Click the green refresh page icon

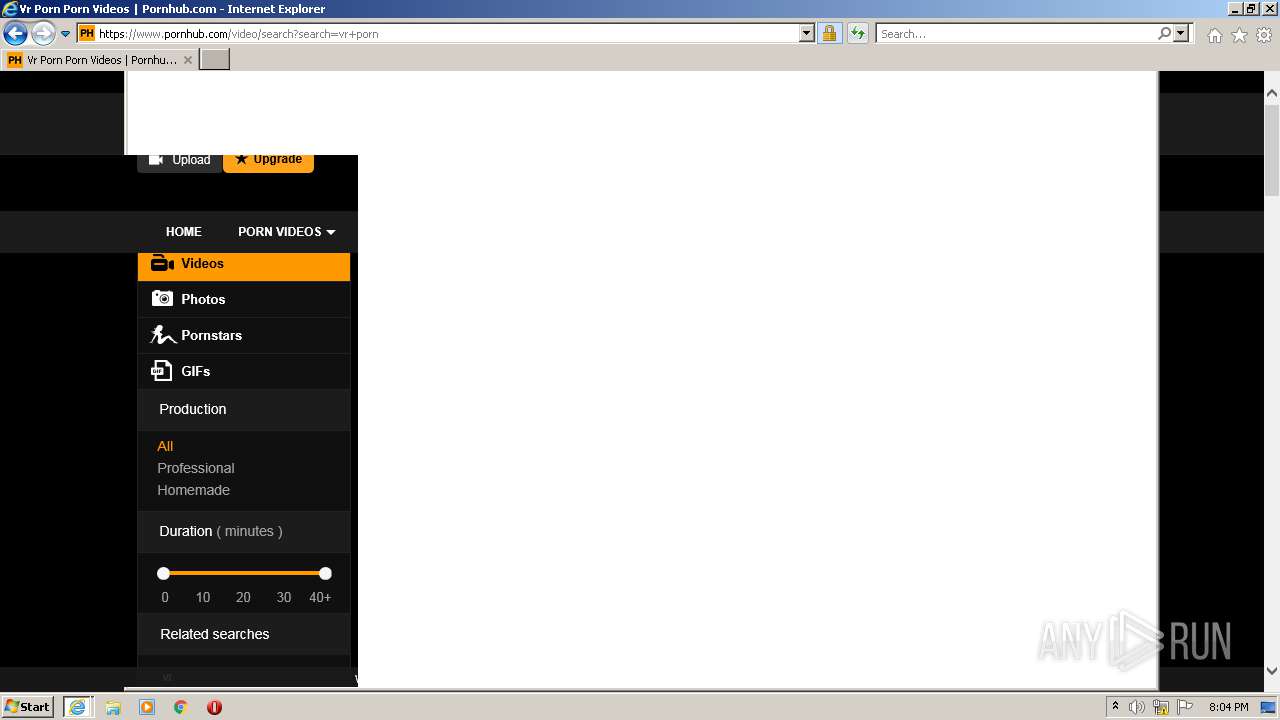(857, 34)
